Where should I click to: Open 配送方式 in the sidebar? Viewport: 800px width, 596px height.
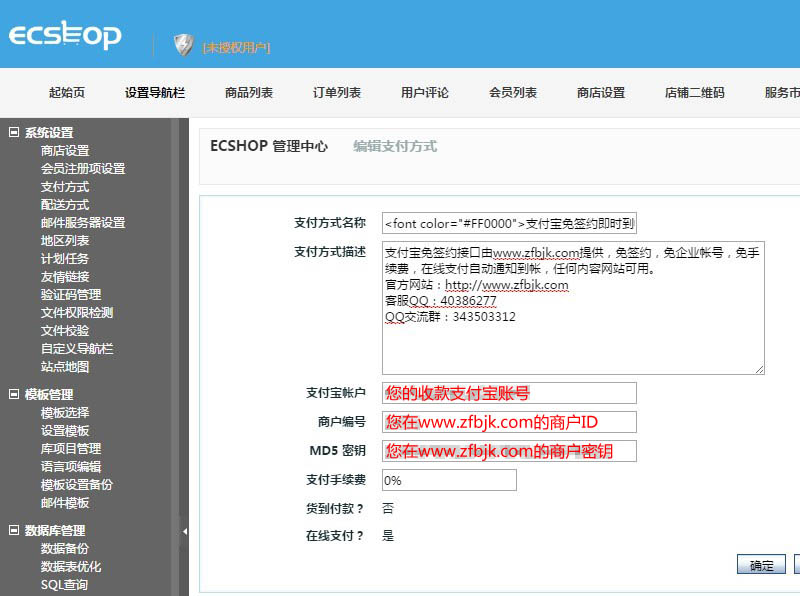(x=65, y=205)
